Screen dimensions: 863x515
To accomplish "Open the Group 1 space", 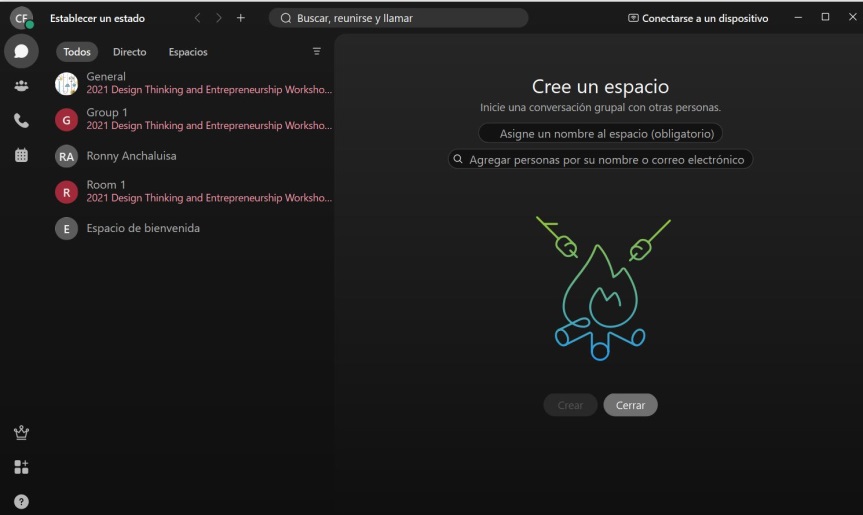I will click(x=193, y=119).
